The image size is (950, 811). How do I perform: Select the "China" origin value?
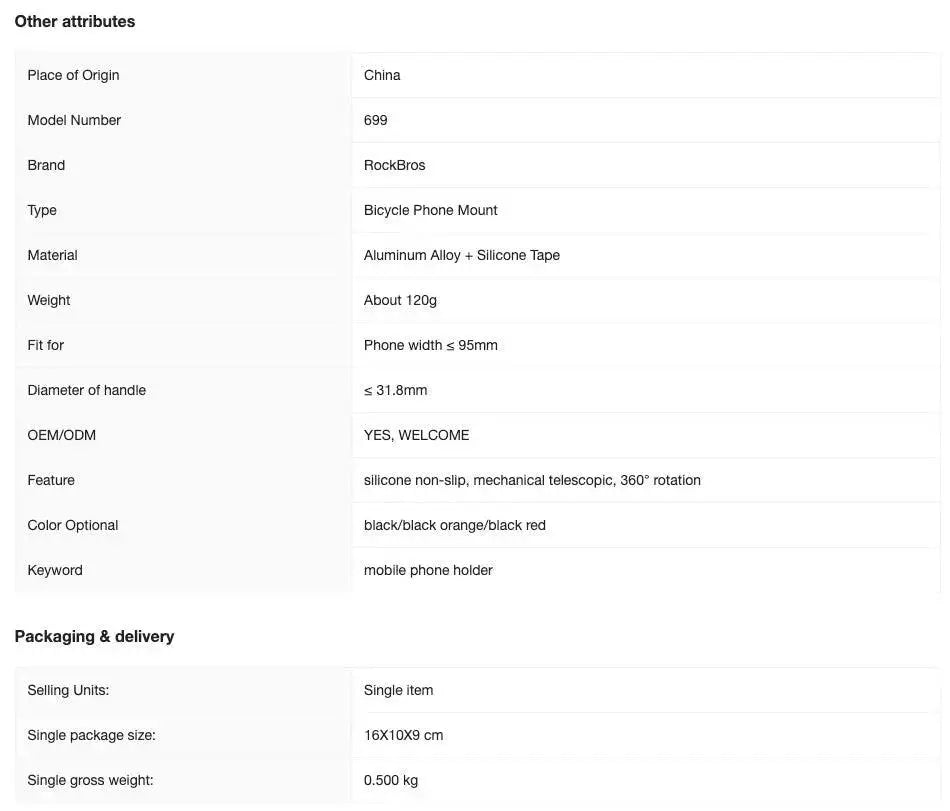(382, 75)
